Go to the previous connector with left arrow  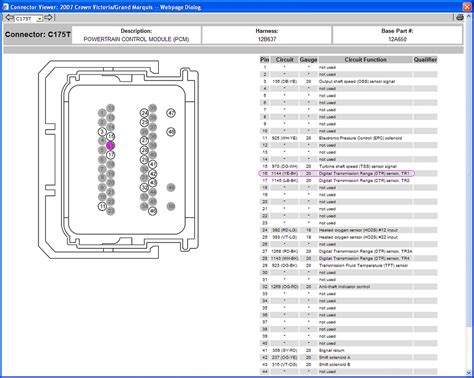[x=9, y=18]
